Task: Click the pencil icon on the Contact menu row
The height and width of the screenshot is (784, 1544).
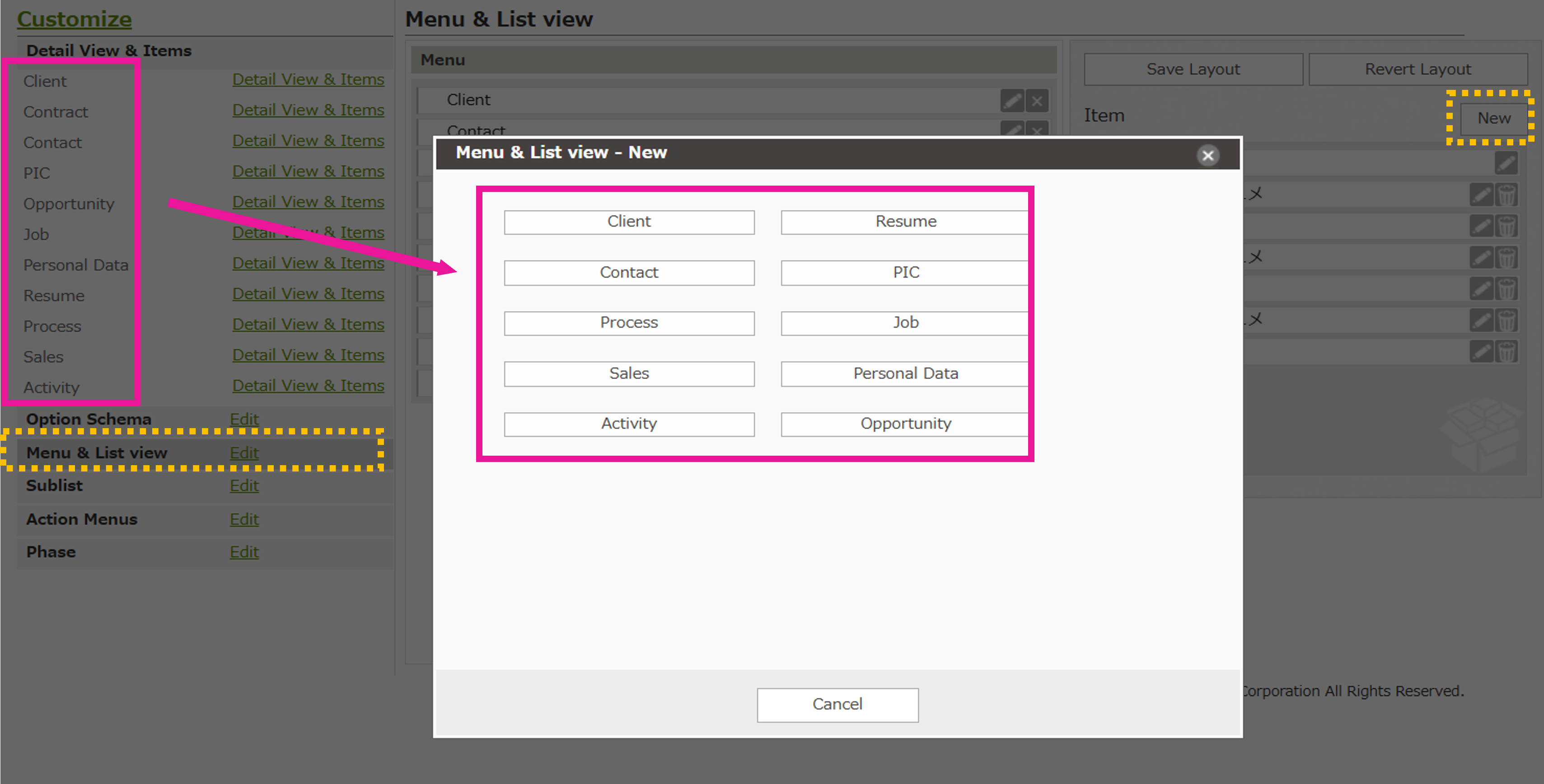Action: pyautogui.click(x=1012, y=129)
